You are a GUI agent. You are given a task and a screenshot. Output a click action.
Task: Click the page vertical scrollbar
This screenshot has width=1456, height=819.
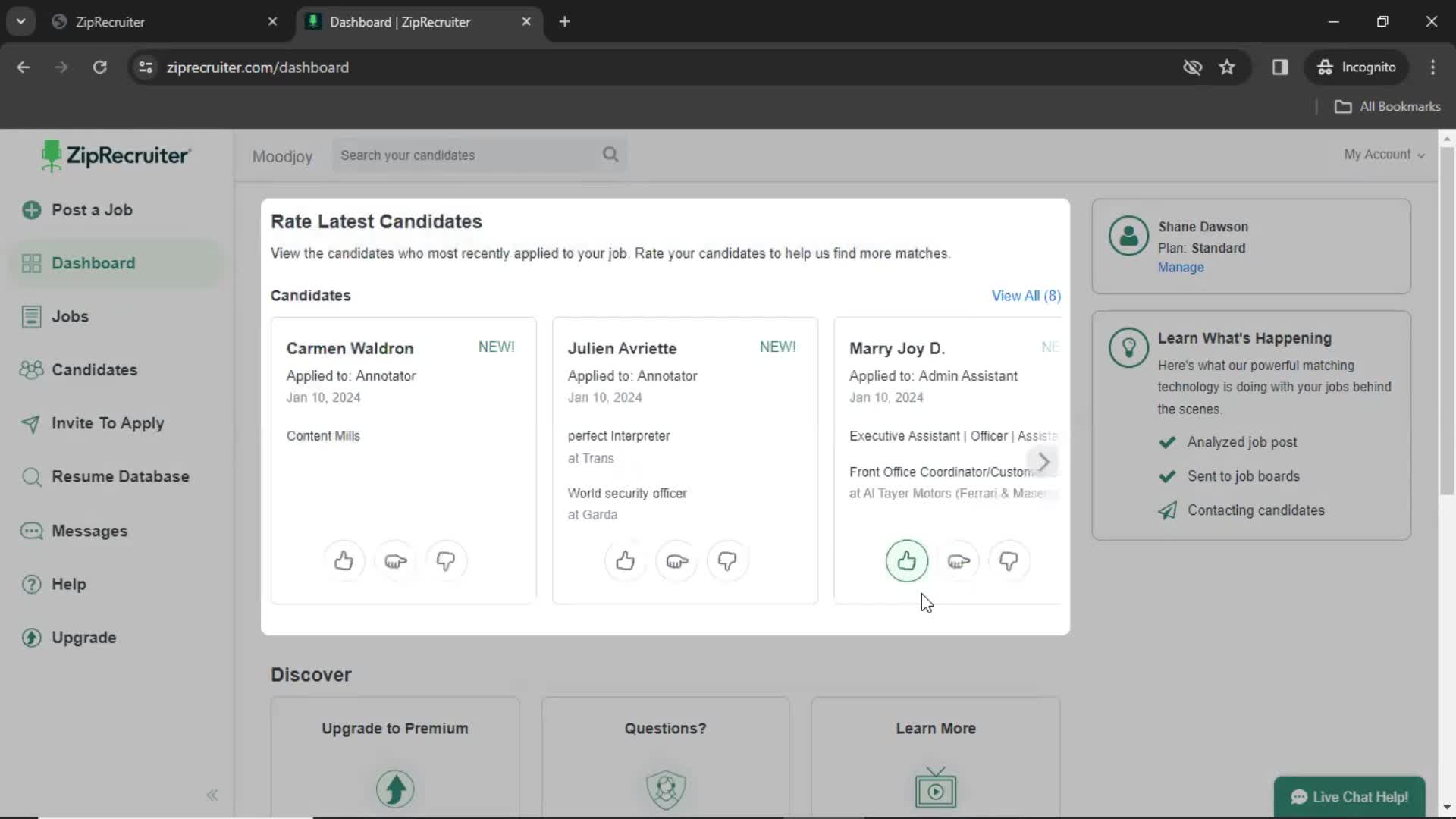tap(1447, 322)
